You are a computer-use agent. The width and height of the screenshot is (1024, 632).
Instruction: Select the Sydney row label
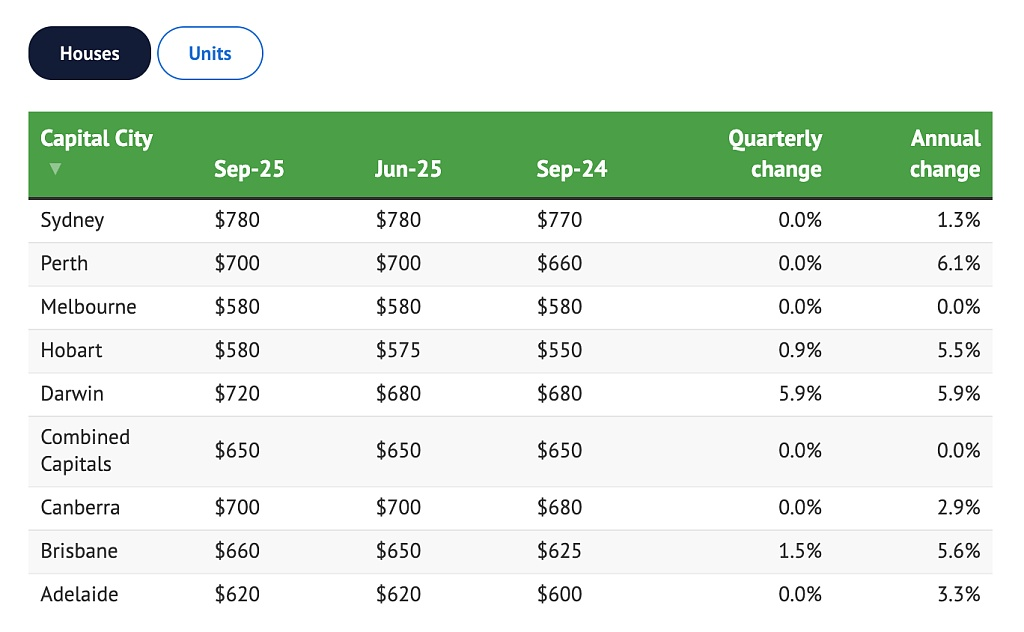click(x=72, y=220)
